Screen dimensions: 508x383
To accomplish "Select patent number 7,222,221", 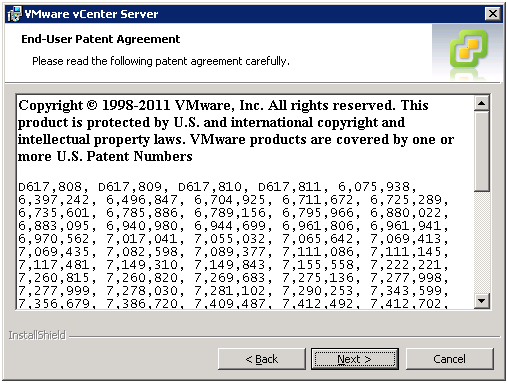I will 406,265.
